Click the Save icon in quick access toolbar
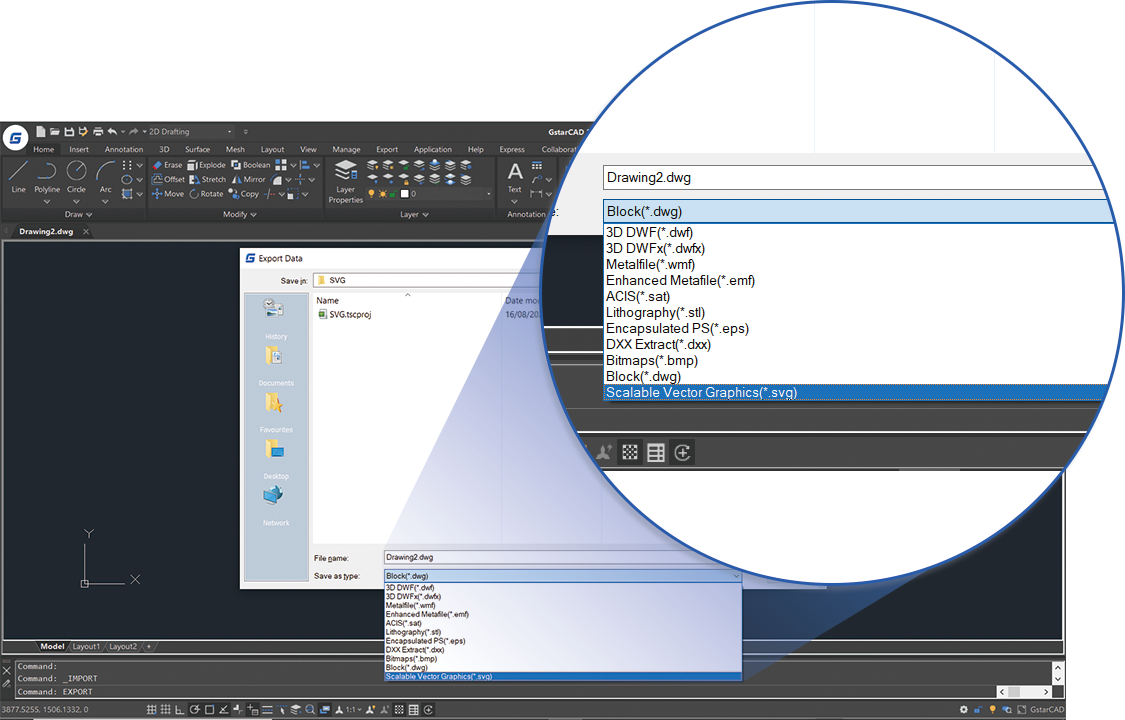This screenshot has width=1125, height=720. tap(70, 131)
